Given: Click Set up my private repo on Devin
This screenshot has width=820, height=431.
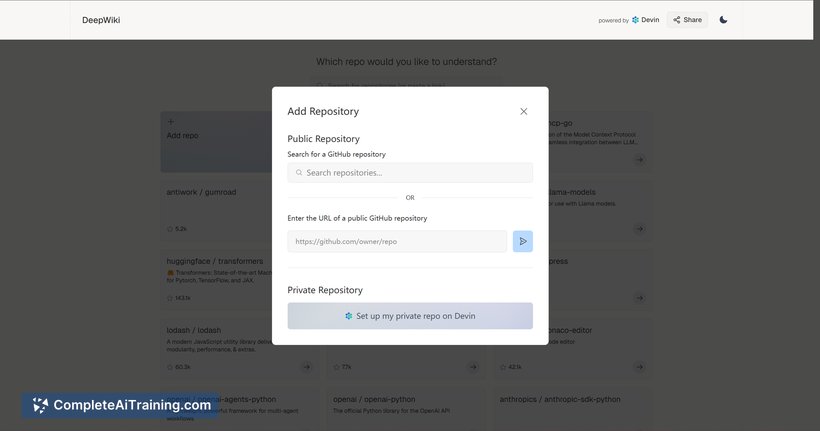Looking at the screenshot, I should [x=410, y=316].
